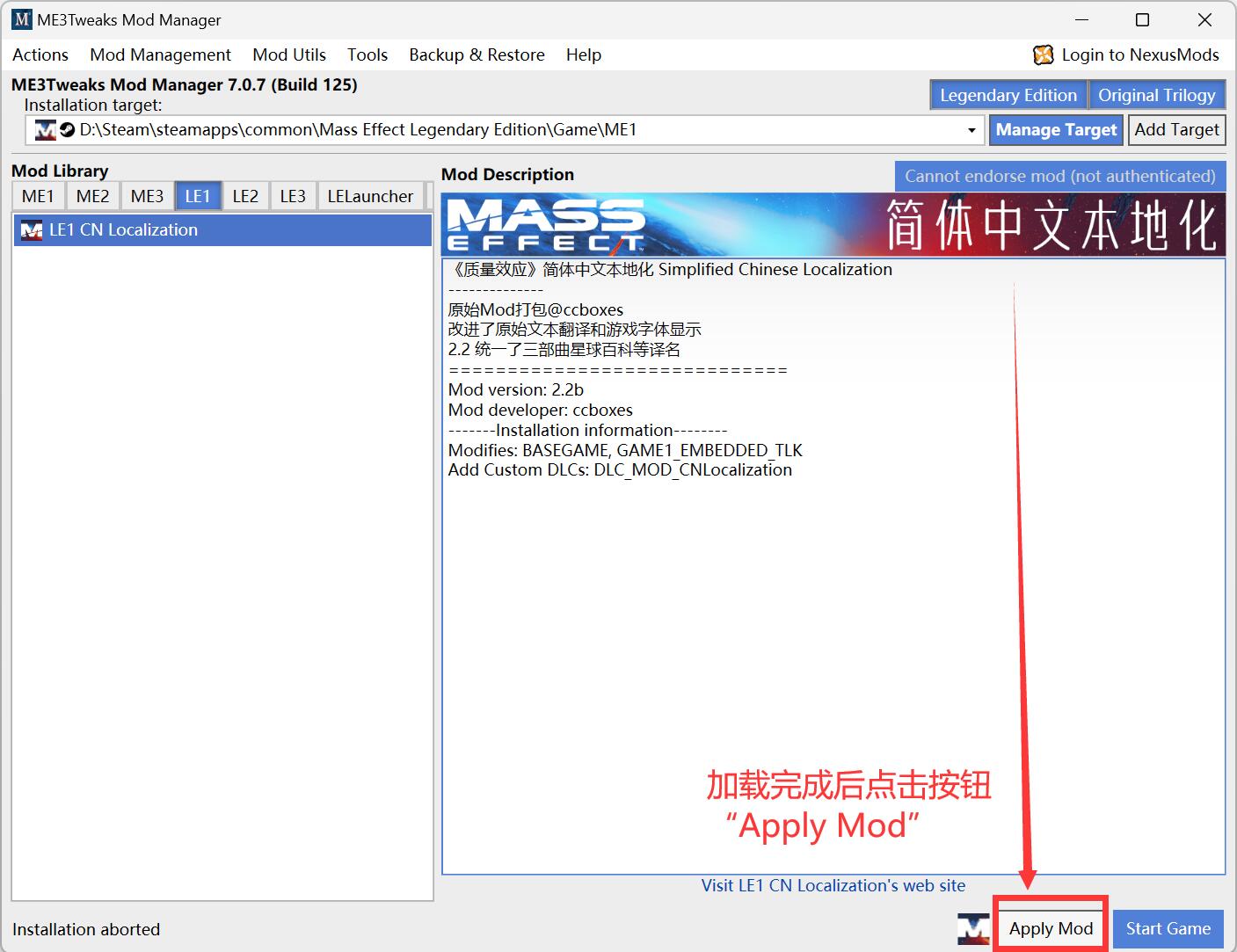
Task: Click the Manage Target button
Action: (1056, 130)
